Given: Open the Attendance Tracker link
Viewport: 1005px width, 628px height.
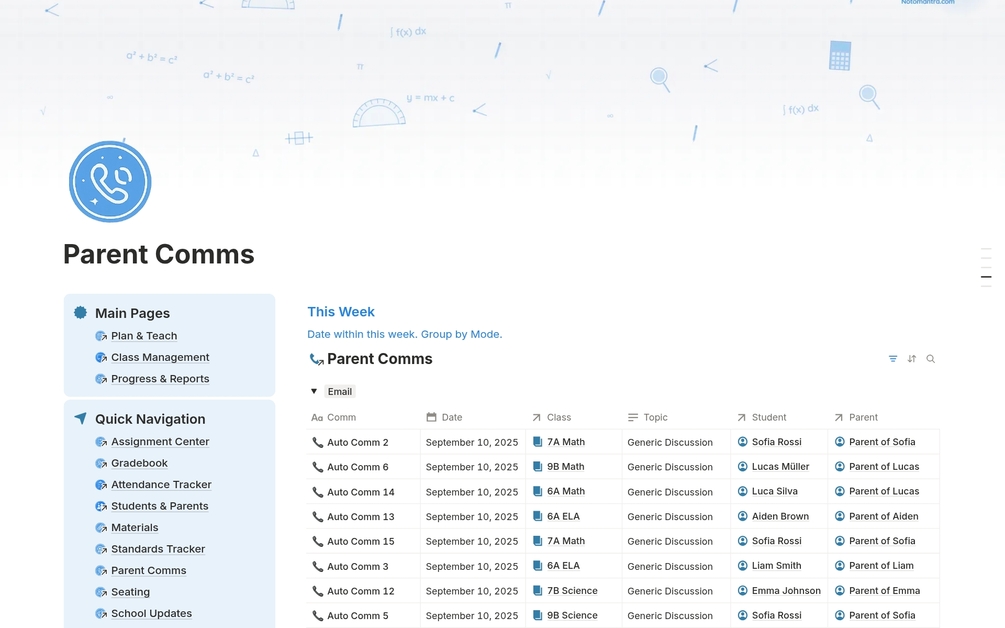Looking at the screenshot, I should tap(162, 484).
